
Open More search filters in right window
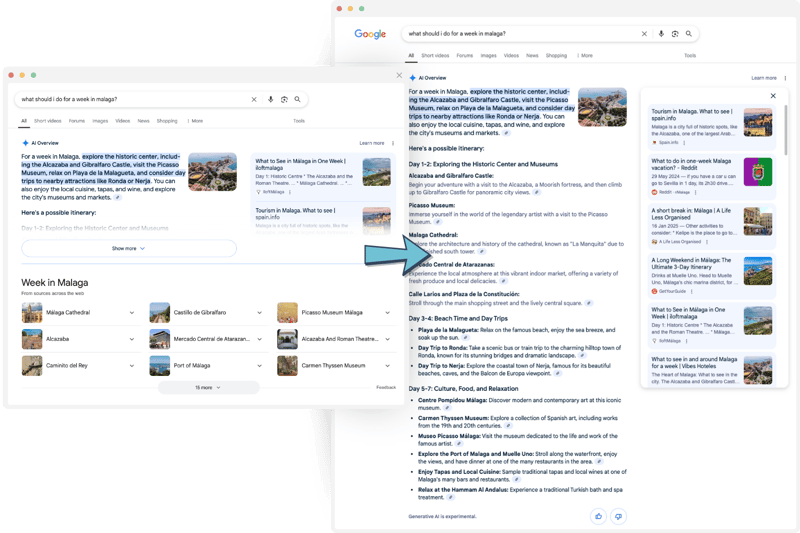point(585,56)
